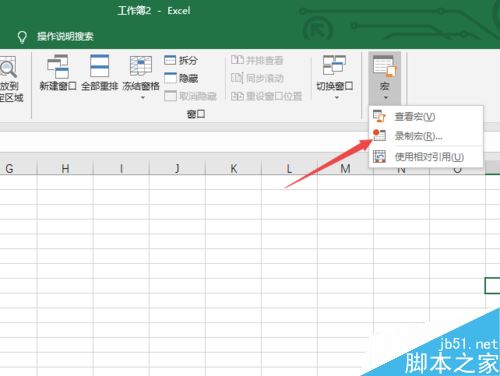Click the Hide icon next to 隐藏

coord(170,78)
